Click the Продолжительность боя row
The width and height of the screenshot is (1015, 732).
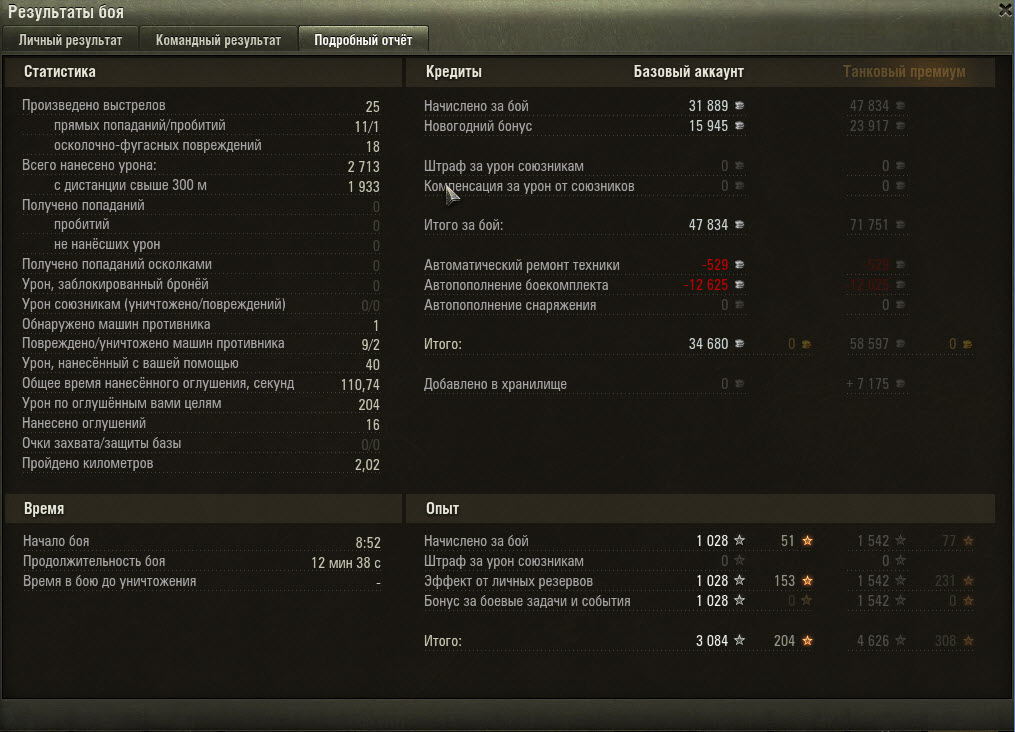(x=201, y=562)
